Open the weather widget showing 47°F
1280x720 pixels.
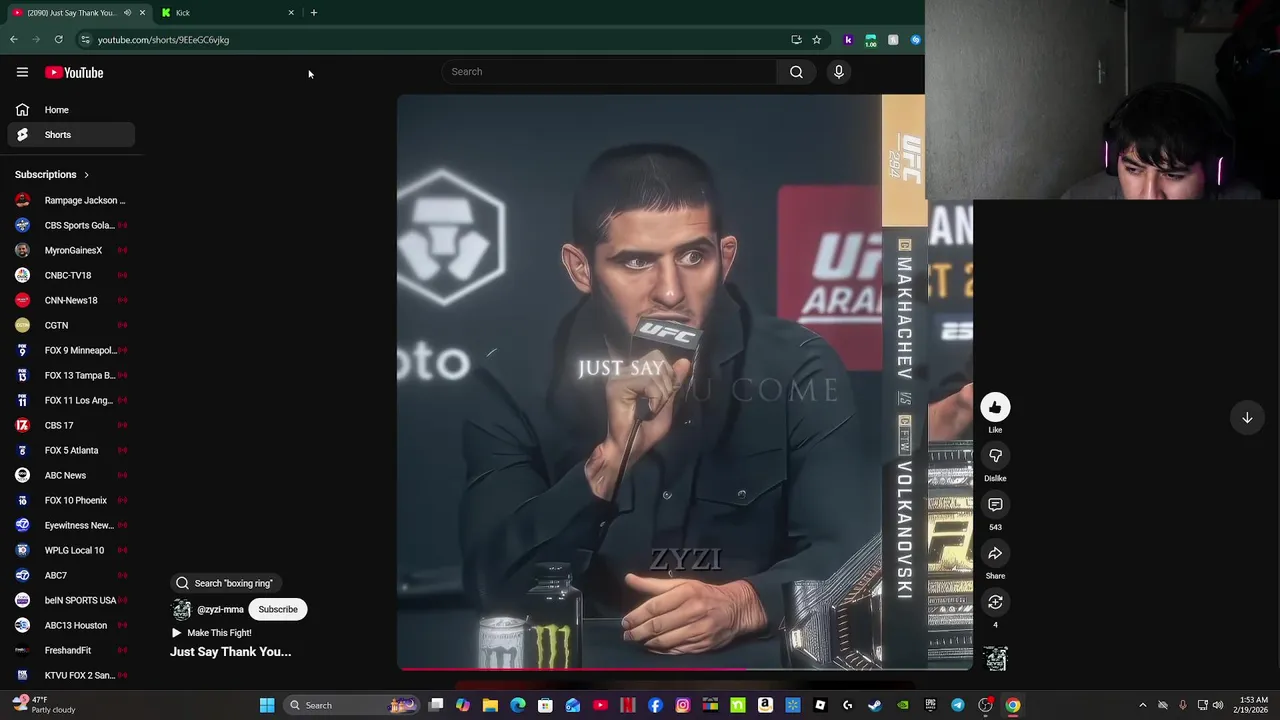coord(44,705)
